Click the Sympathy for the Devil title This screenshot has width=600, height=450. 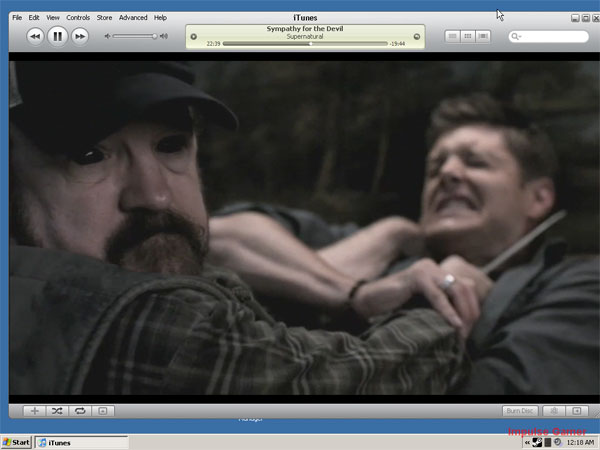305,29
